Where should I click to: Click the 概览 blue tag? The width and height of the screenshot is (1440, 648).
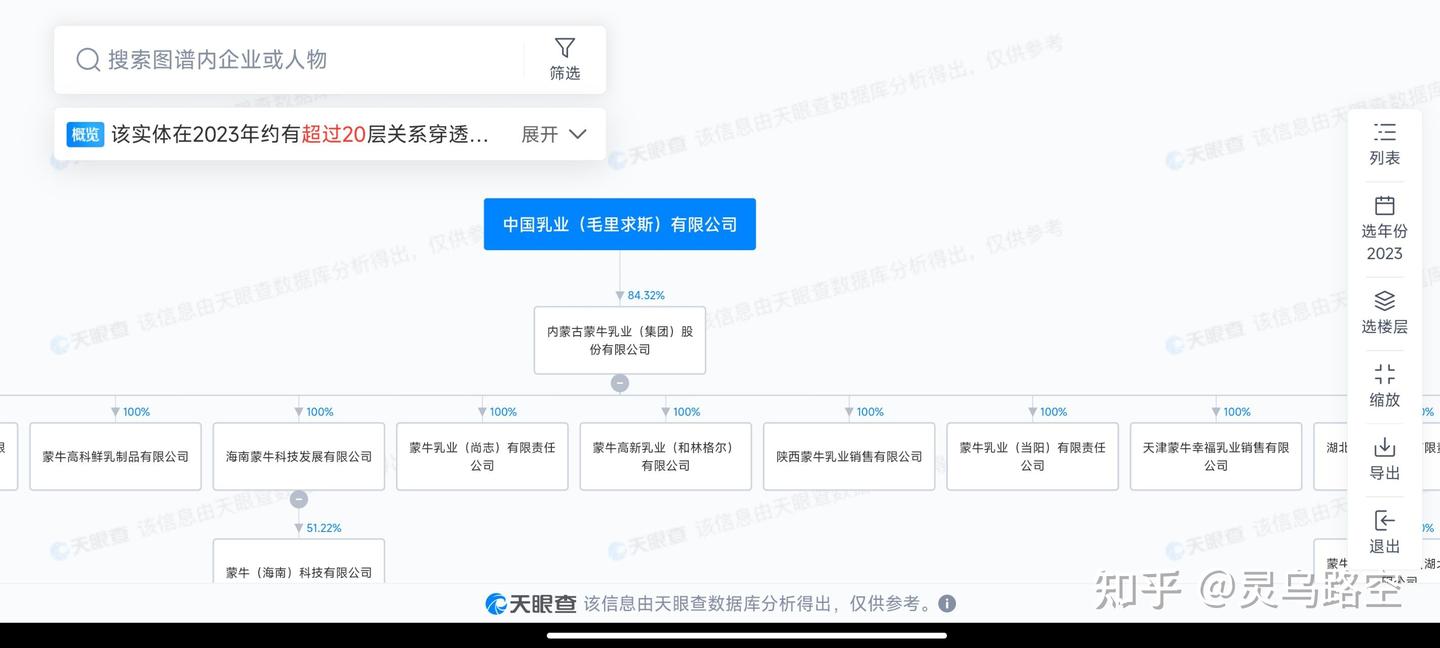85,134
